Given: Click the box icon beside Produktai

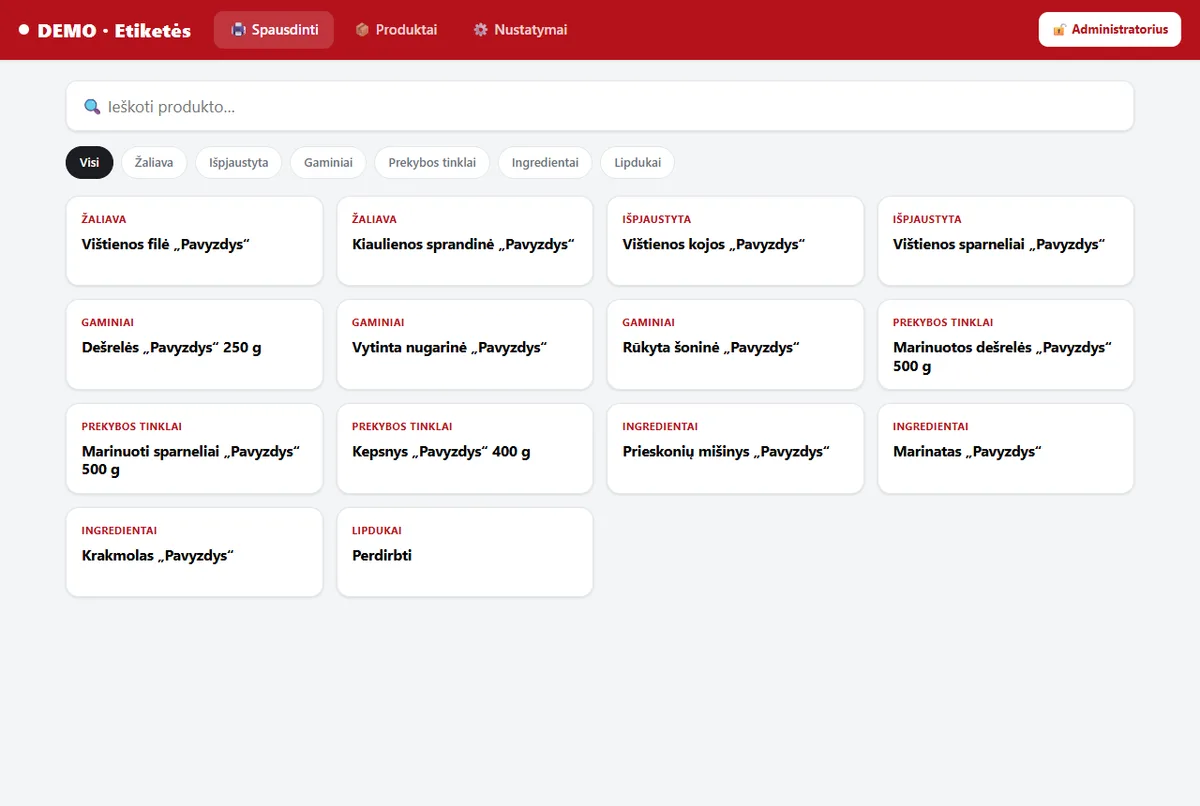Looking at the screenshot, I should click(x=362, y=30).
